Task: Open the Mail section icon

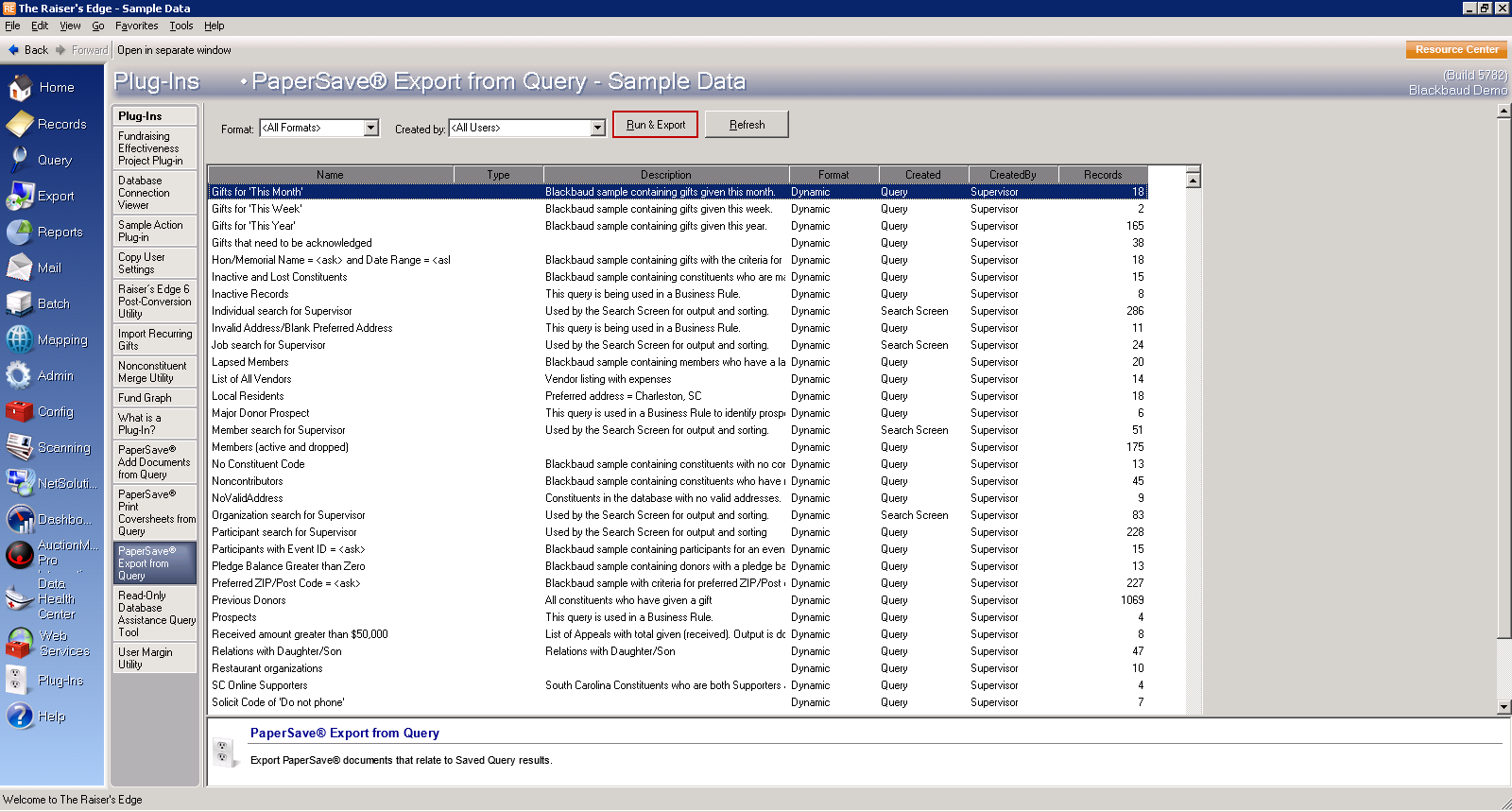Action: [20, 268]
